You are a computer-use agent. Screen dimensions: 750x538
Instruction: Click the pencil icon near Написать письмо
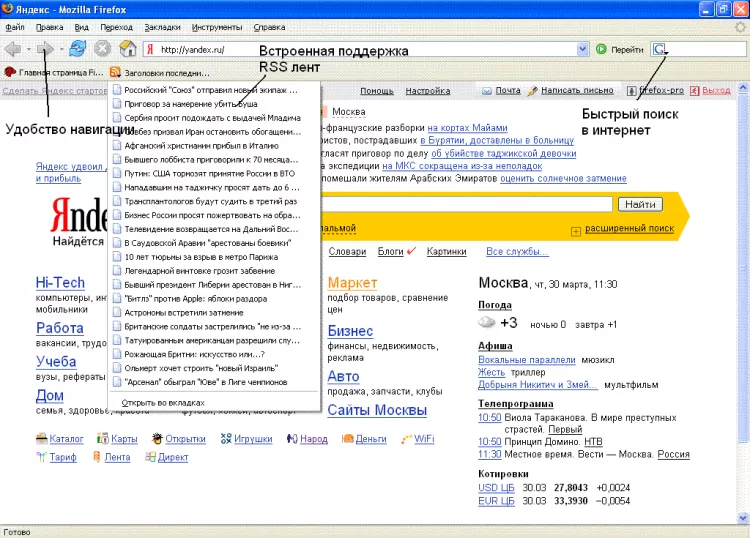532,90
